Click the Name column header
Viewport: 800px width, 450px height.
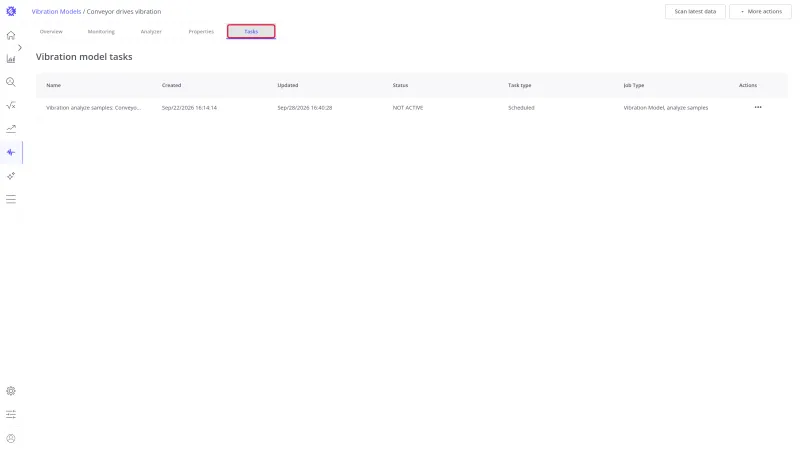tap(54, 85)
